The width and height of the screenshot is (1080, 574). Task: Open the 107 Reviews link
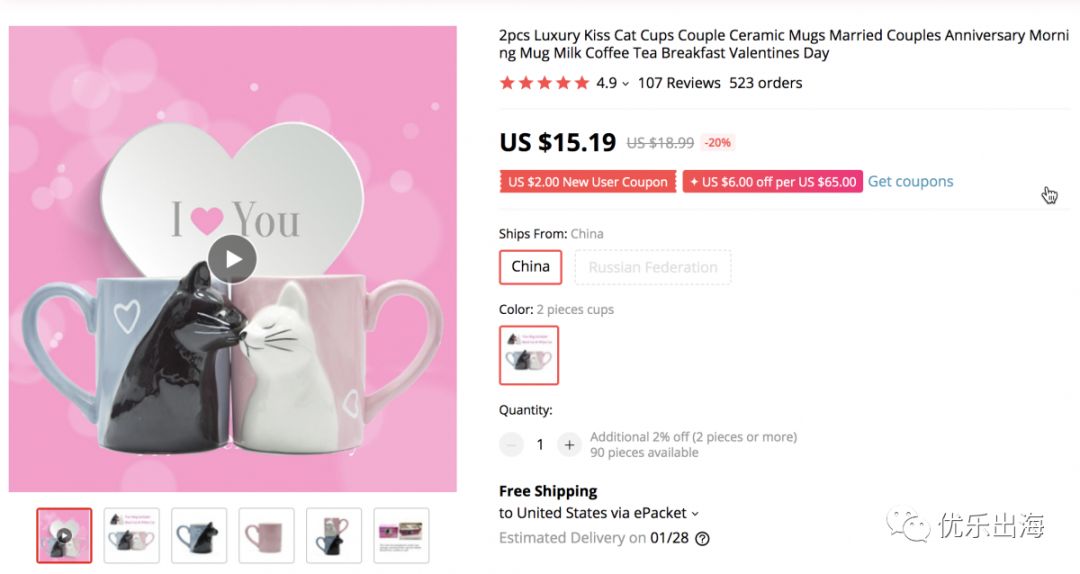(679, 83)
